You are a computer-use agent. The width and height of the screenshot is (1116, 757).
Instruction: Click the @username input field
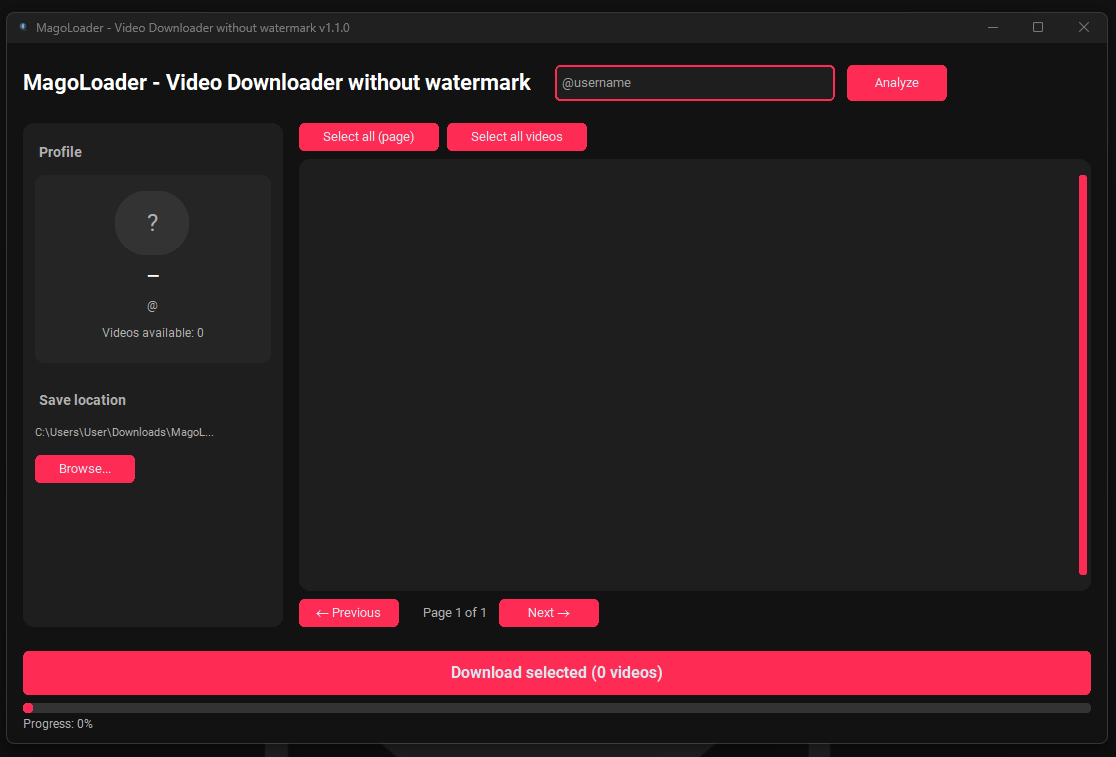(694, 83)
